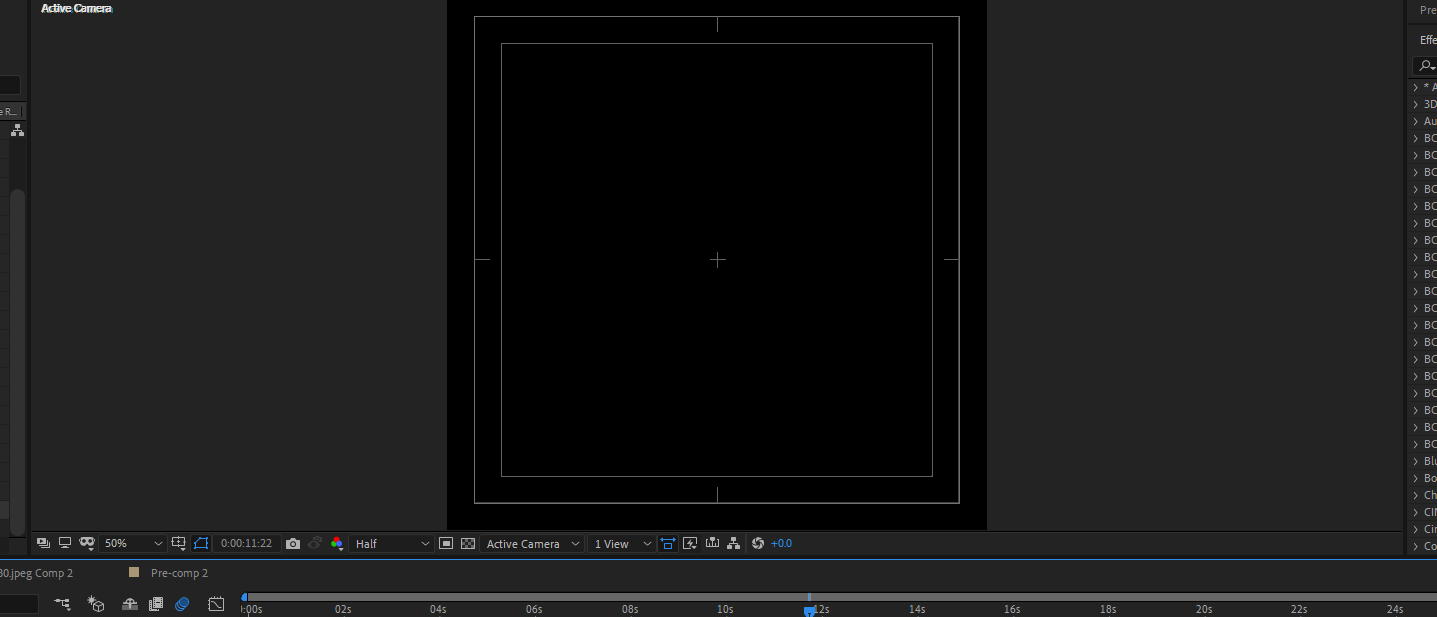Toggle Hide Shy Layers
1437x617 pixels.
(129, 604)
